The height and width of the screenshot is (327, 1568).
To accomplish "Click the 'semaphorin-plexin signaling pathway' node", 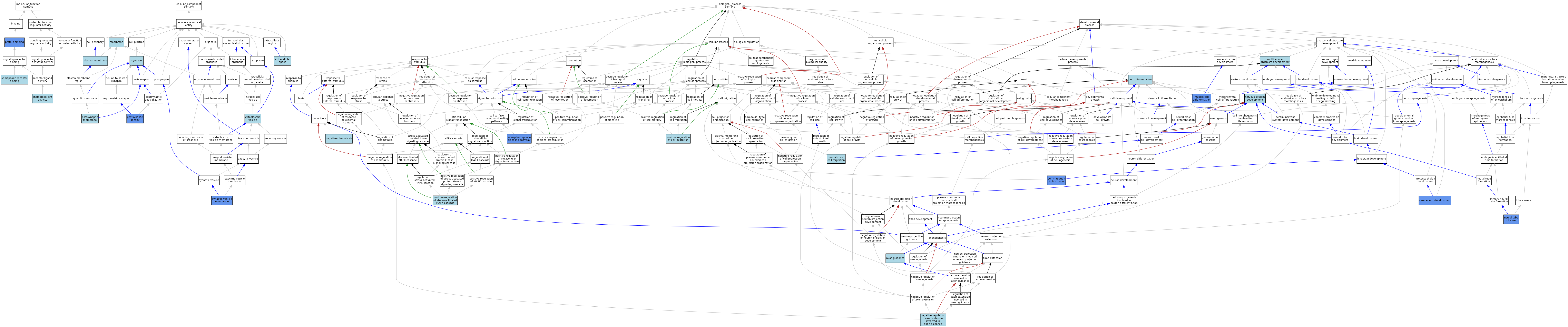I will coord(519,139).
